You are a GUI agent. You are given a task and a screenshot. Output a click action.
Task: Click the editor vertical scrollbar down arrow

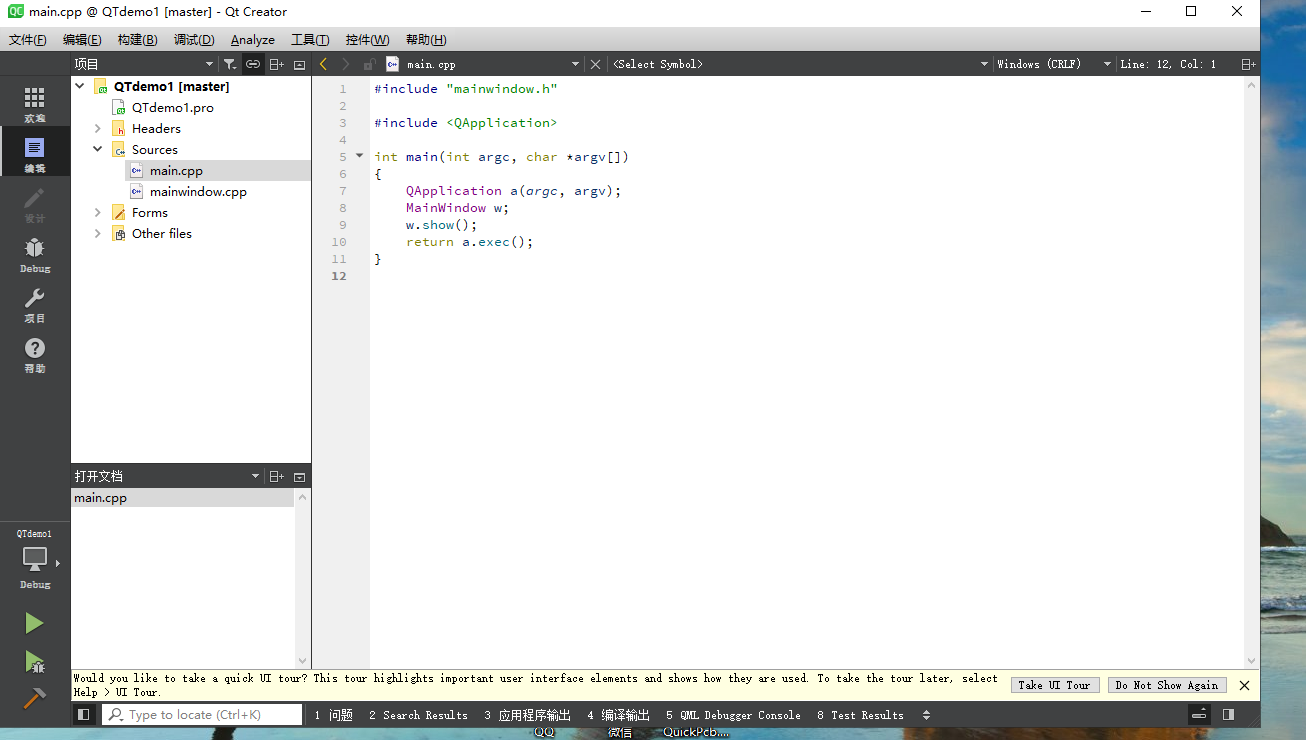point(1251,661)
